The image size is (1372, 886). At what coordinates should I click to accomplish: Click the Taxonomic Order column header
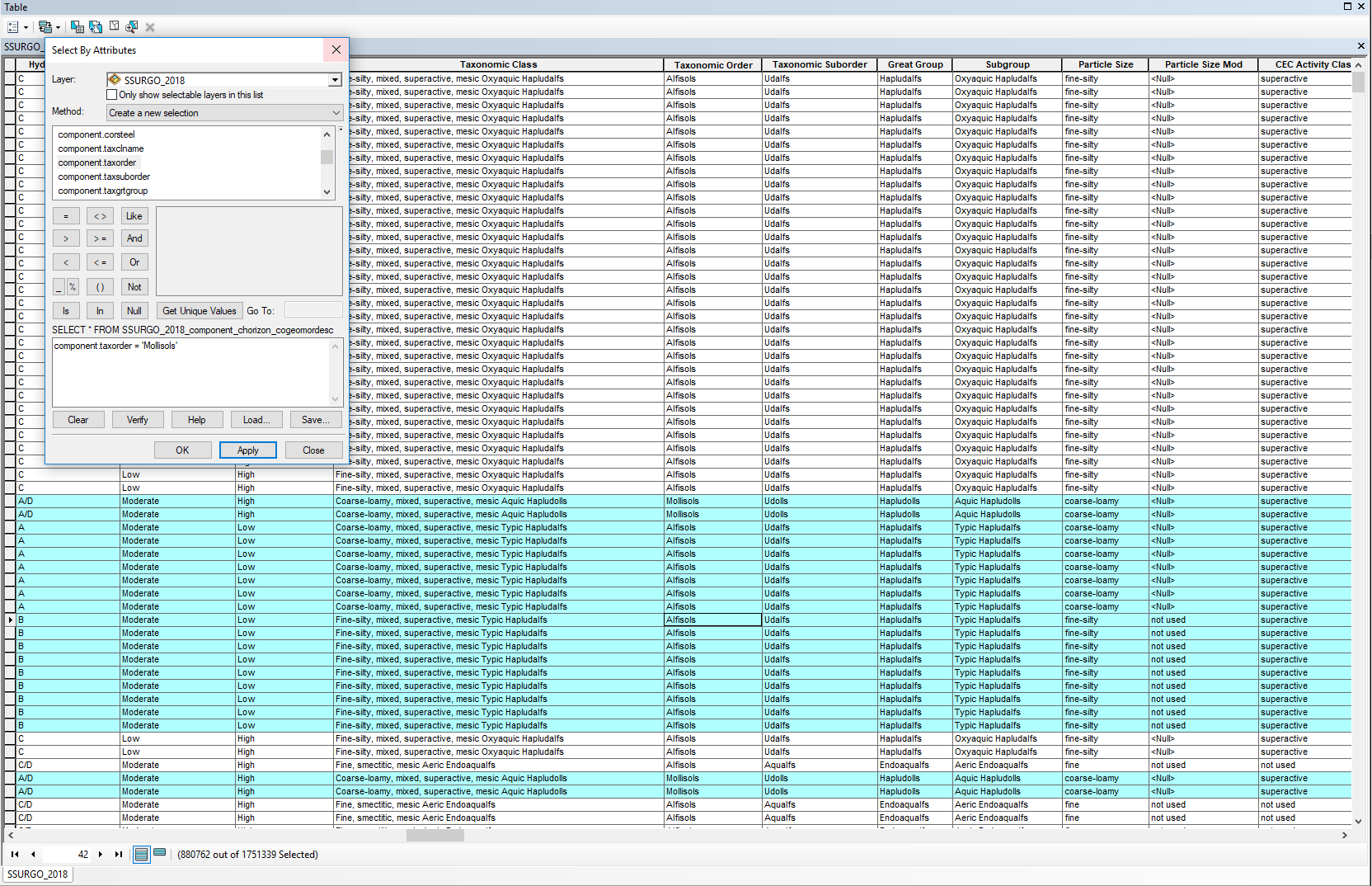pyautogui.click(x=713, y=64)
